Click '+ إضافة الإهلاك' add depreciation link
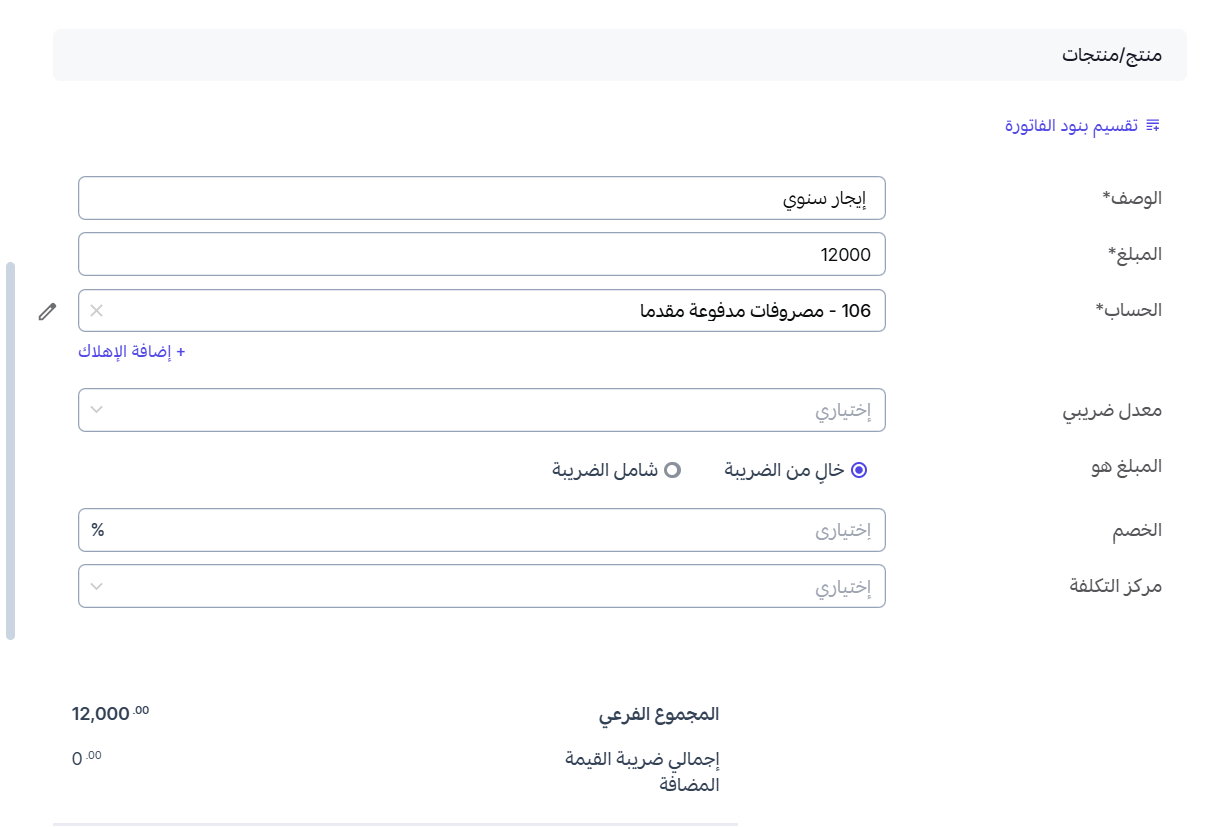1206x827 pixels. click(x=132, y=351)
